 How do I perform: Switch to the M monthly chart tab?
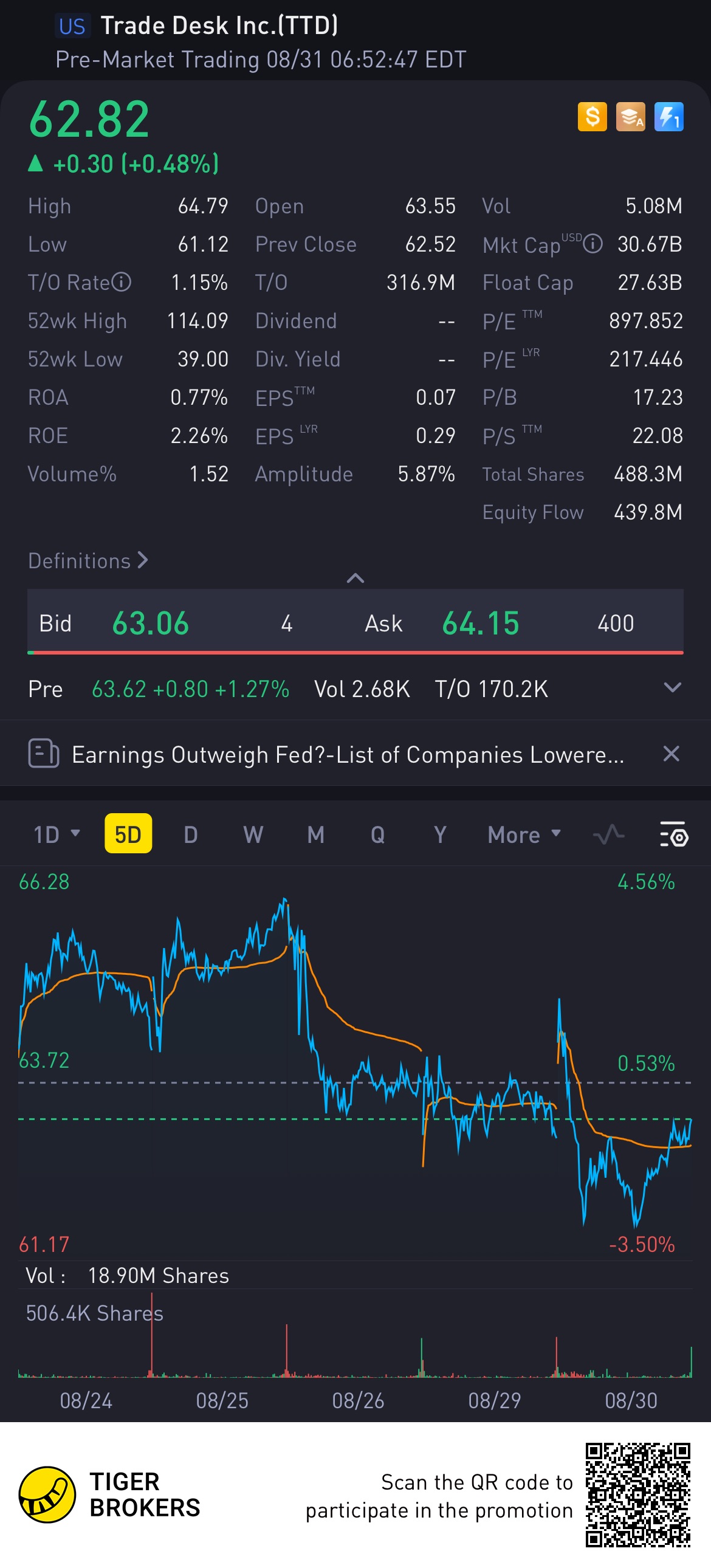pyautogui.click(x=316, y=834)
